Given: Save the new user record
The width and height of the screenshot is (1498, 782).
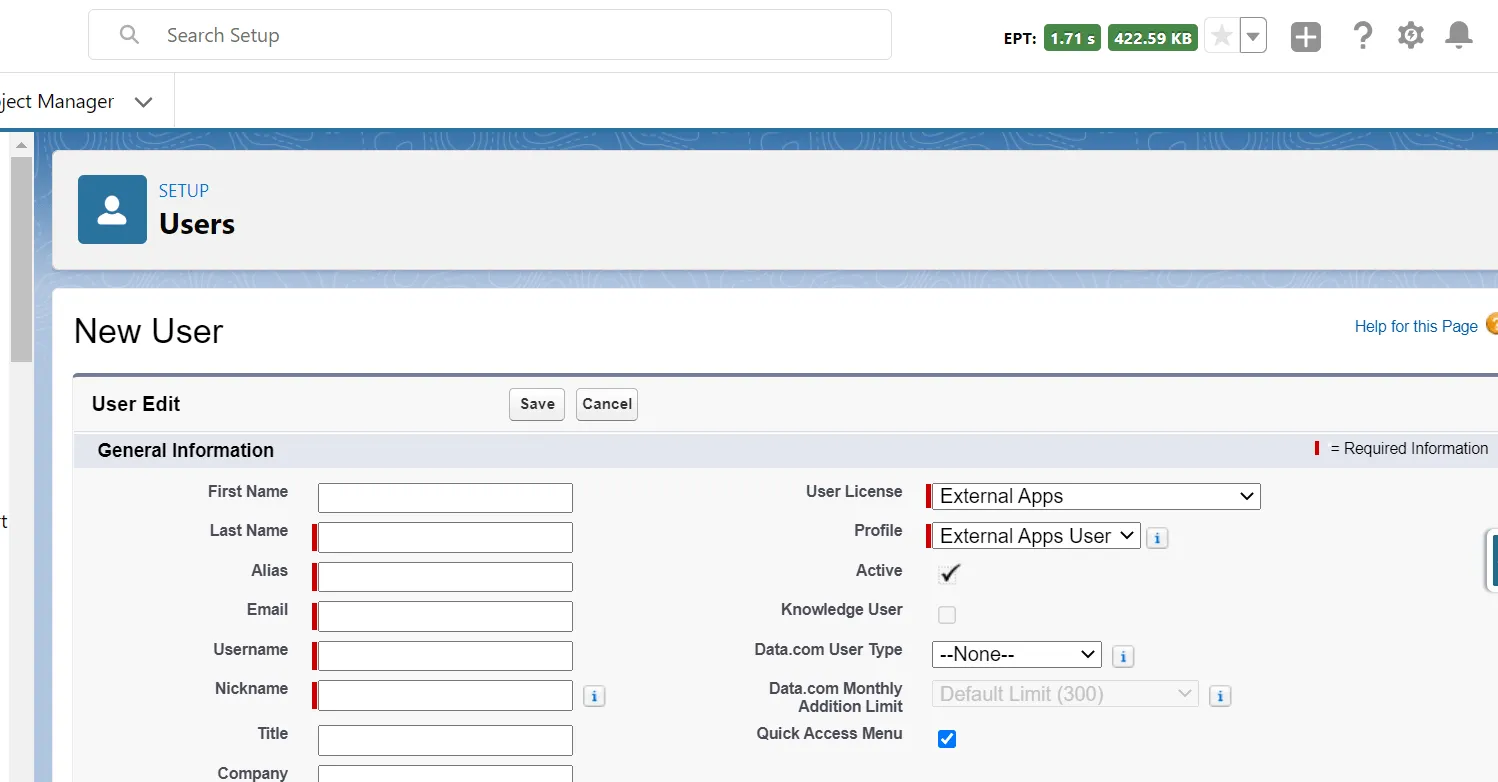Looking at the screenshot, I should (x=536, y=404).
